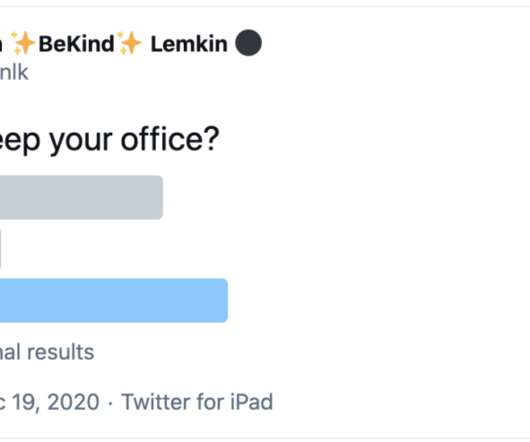Click the word iPad in the source label
The image size is (530, 442).
pyautogui.click(x=251, y=402)
